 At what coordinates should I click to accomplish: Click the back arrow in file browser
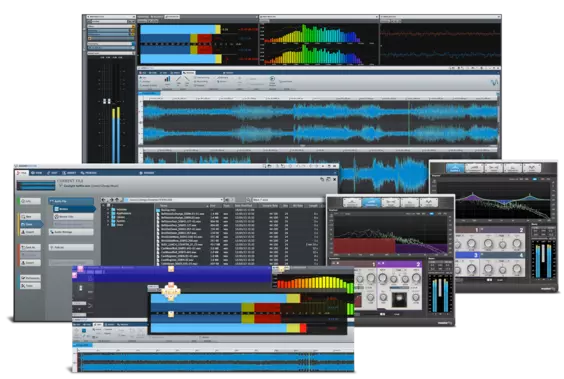[x=104, y=200]
